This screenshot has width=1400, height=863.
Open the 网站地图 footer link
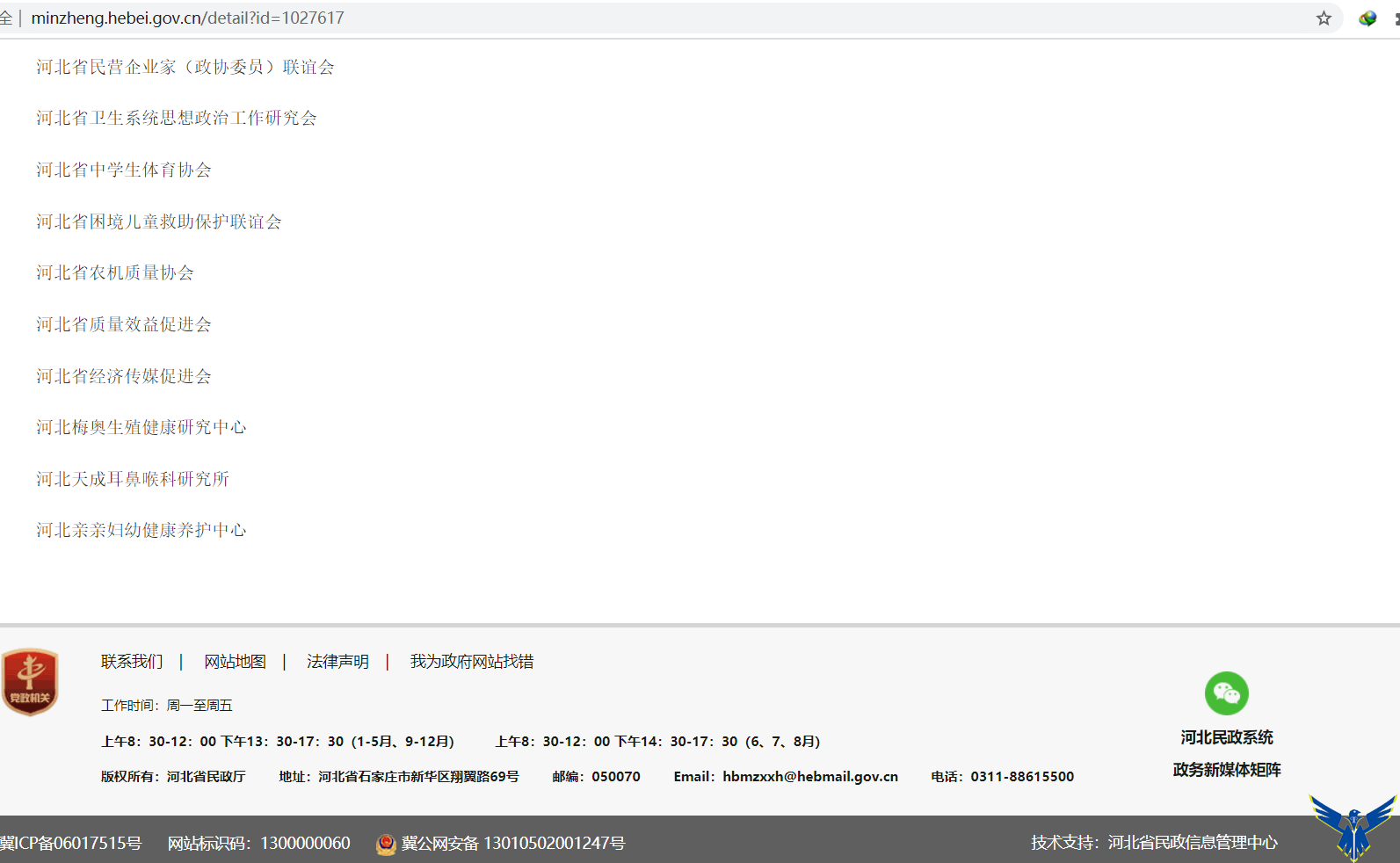235,662
